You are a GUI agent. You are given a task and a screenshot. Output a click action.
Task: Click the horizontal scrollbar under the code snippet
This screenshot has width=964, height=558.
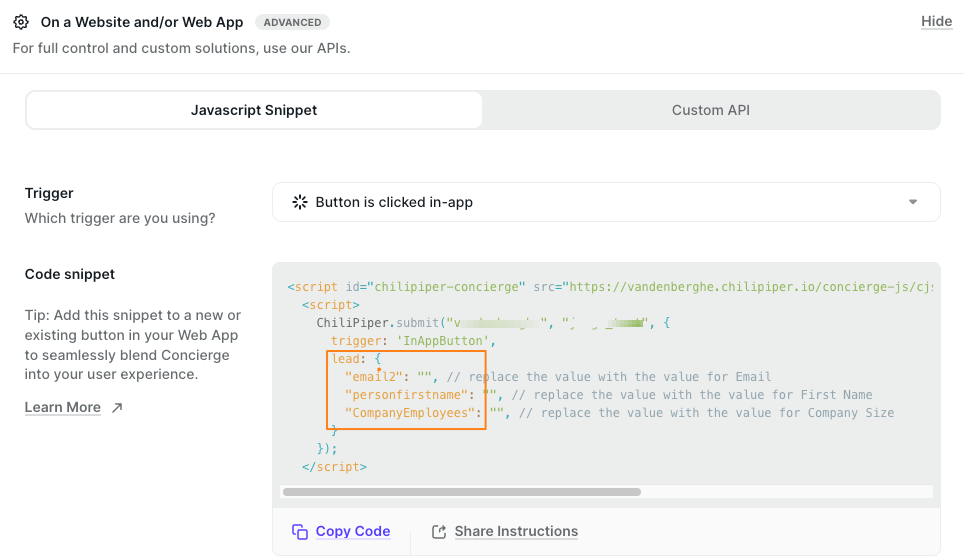coord(461,492)
